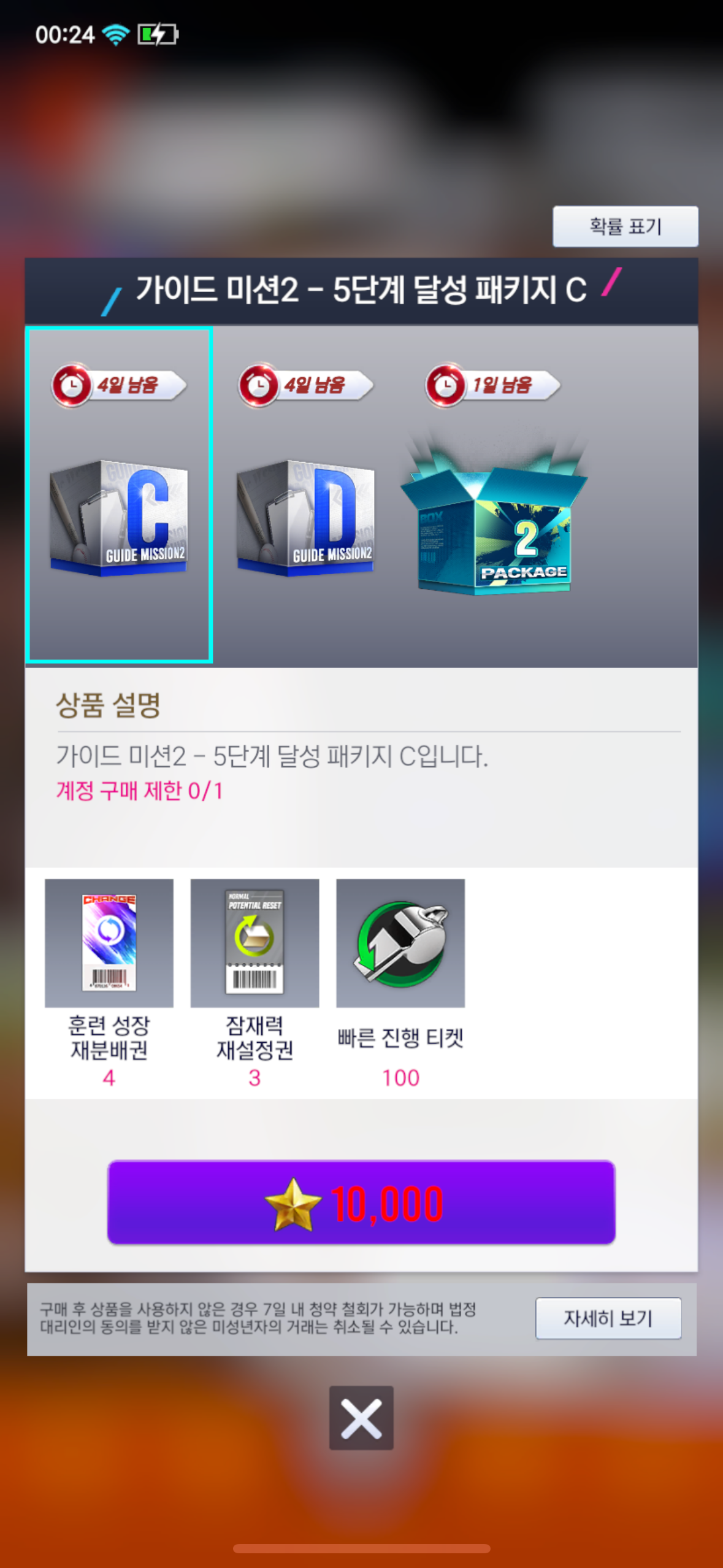Close the package popup with X
The image size is (723, 1568).
coord(361,1418)
